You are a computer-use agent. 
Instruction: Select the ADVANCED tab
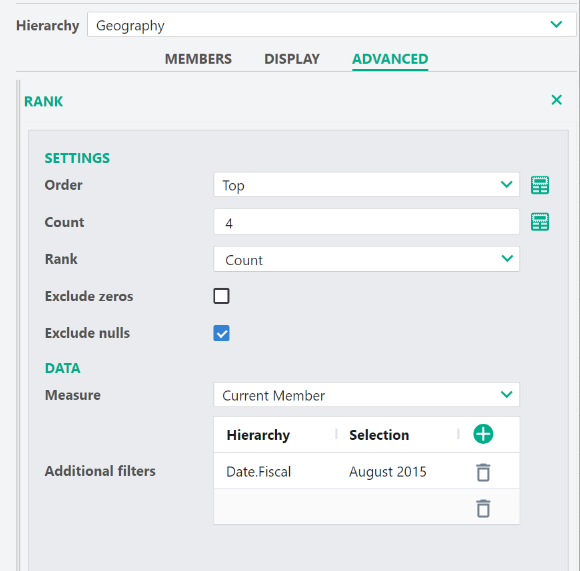click(390, 59)
